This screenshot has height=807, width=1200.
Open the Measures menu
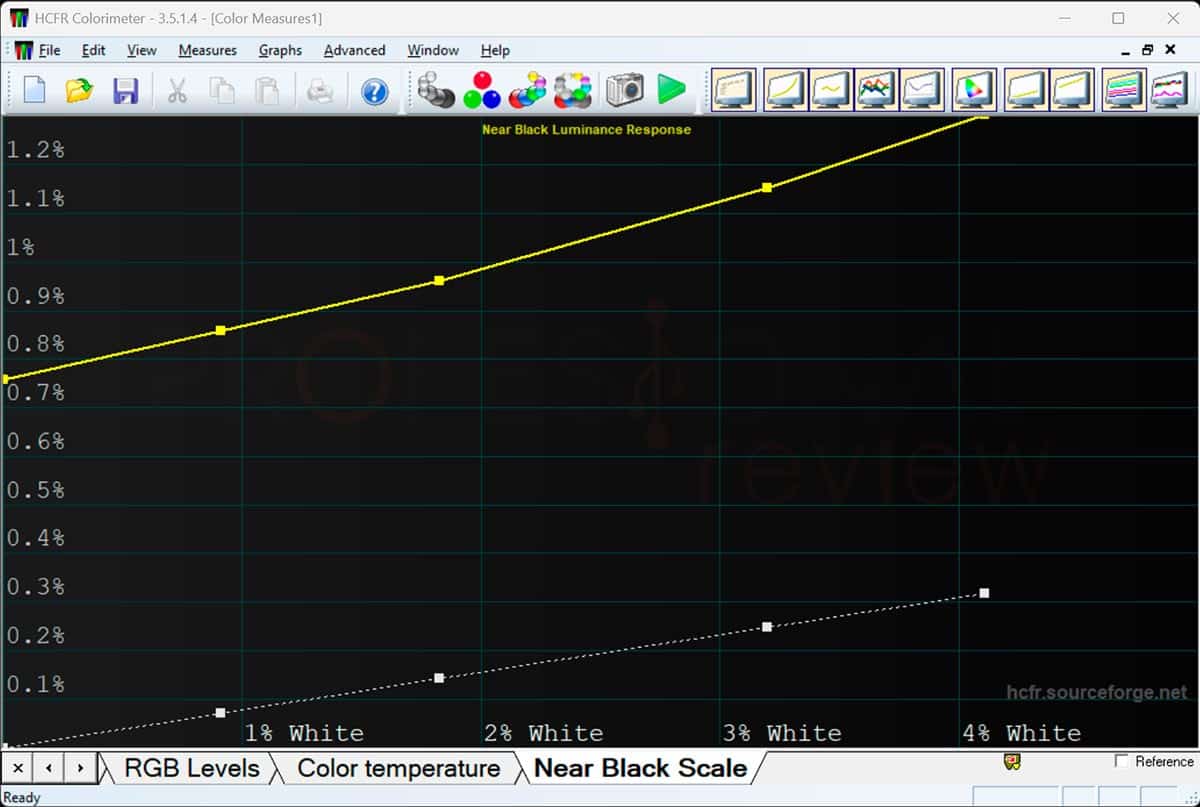(208, 50)
